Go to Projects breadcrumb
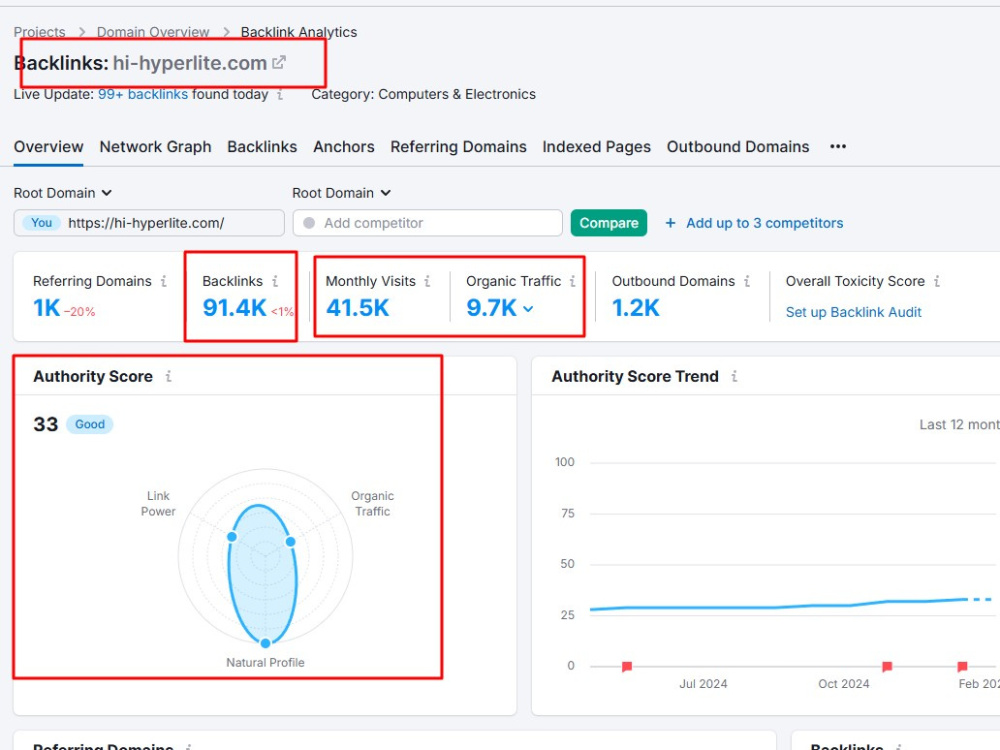 pos(40,32)
